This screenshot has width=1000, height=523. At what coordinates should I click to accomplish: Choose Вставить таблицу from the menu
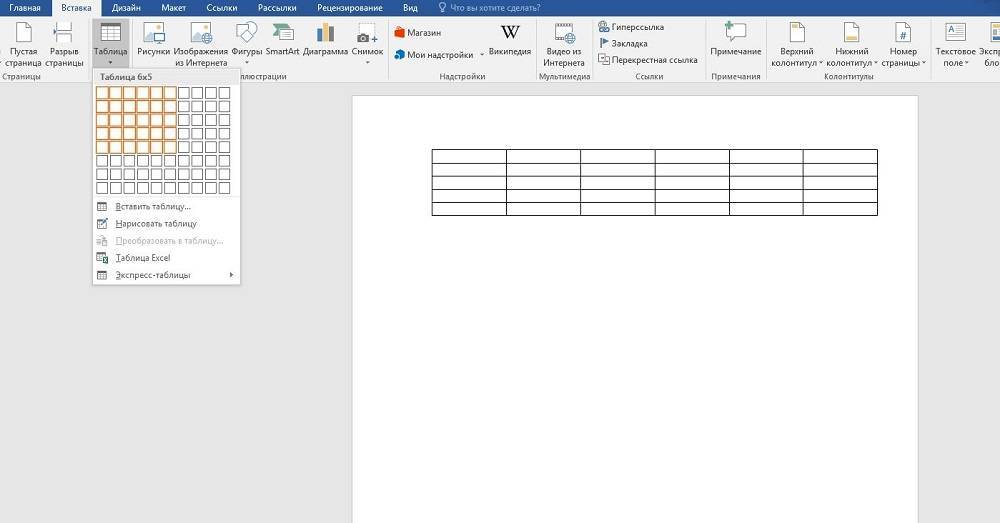coord(152,207)
